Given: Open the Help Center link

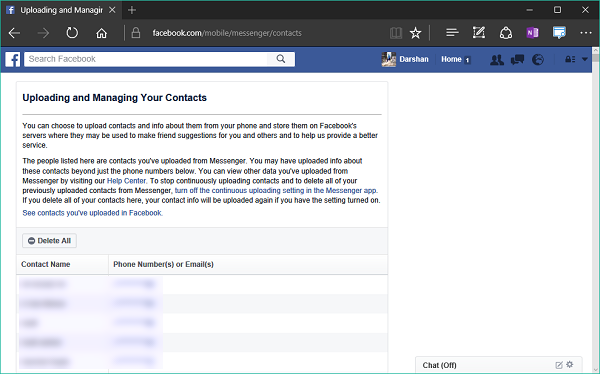Looking at the screenshot, I should (x=126, y=181).
